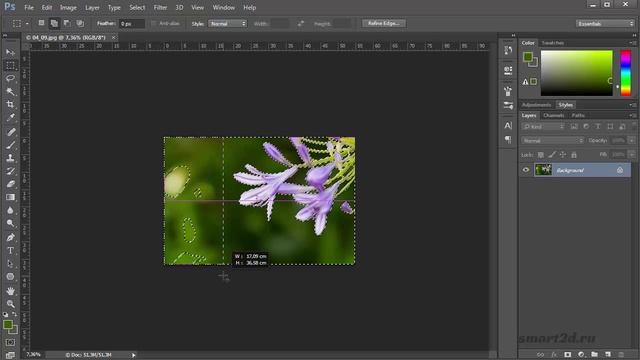Open the Select menu
640x360 pixels.
point(137,7)
